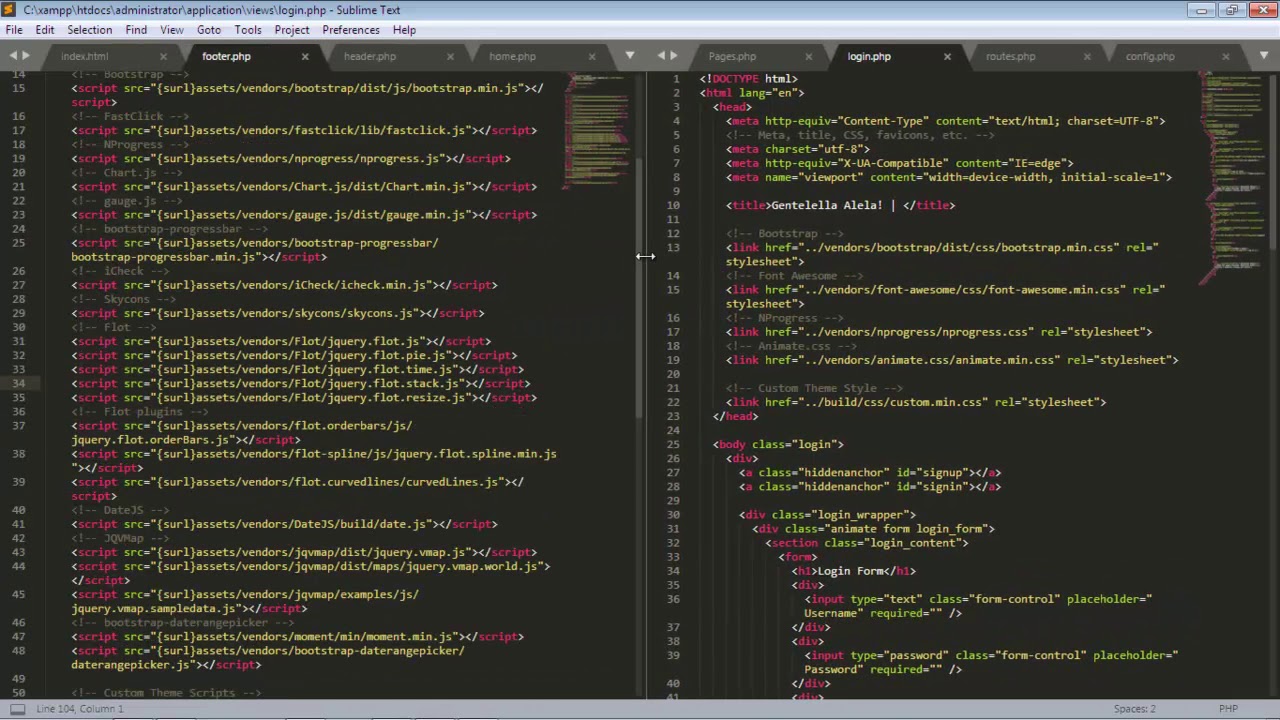Viewport: 1280px width, 720px height.
Task: Click line number 10 in login.php gutter
Action: (673, 206)
